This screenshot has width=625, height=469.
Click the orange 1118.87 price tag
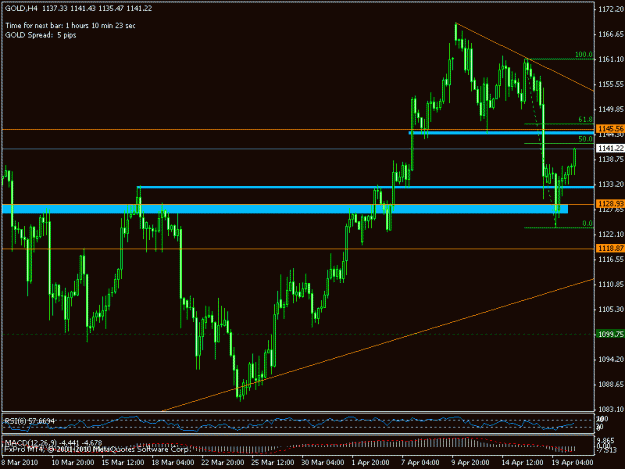click(610, 248)
